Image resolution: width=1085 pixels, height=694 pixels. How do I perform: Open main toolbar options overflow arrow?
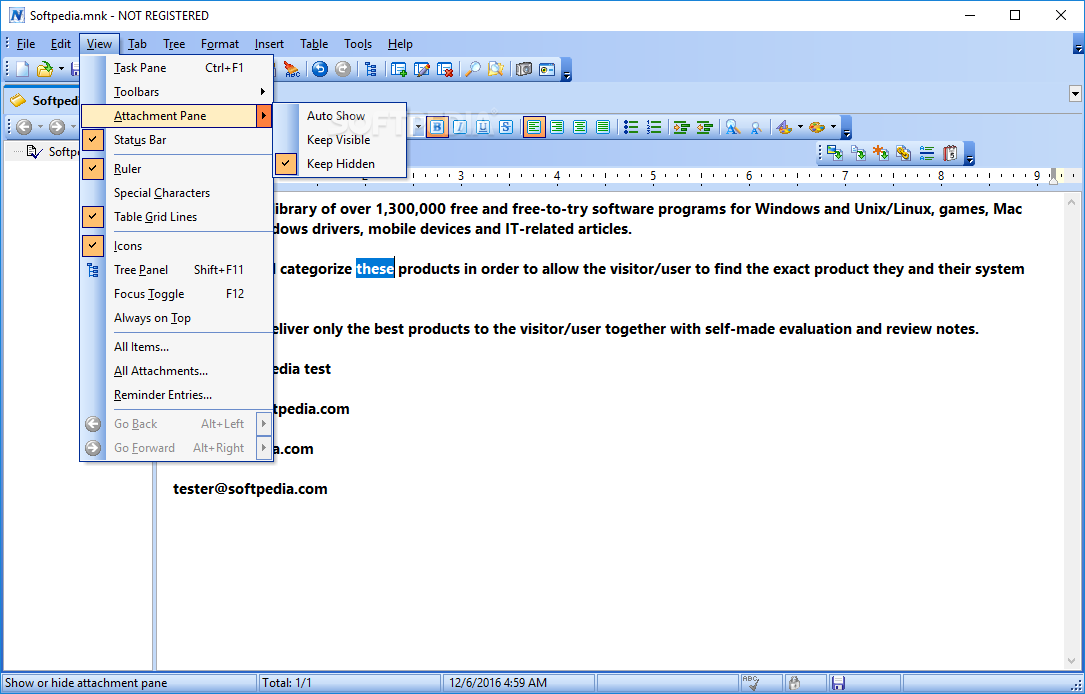567,70
